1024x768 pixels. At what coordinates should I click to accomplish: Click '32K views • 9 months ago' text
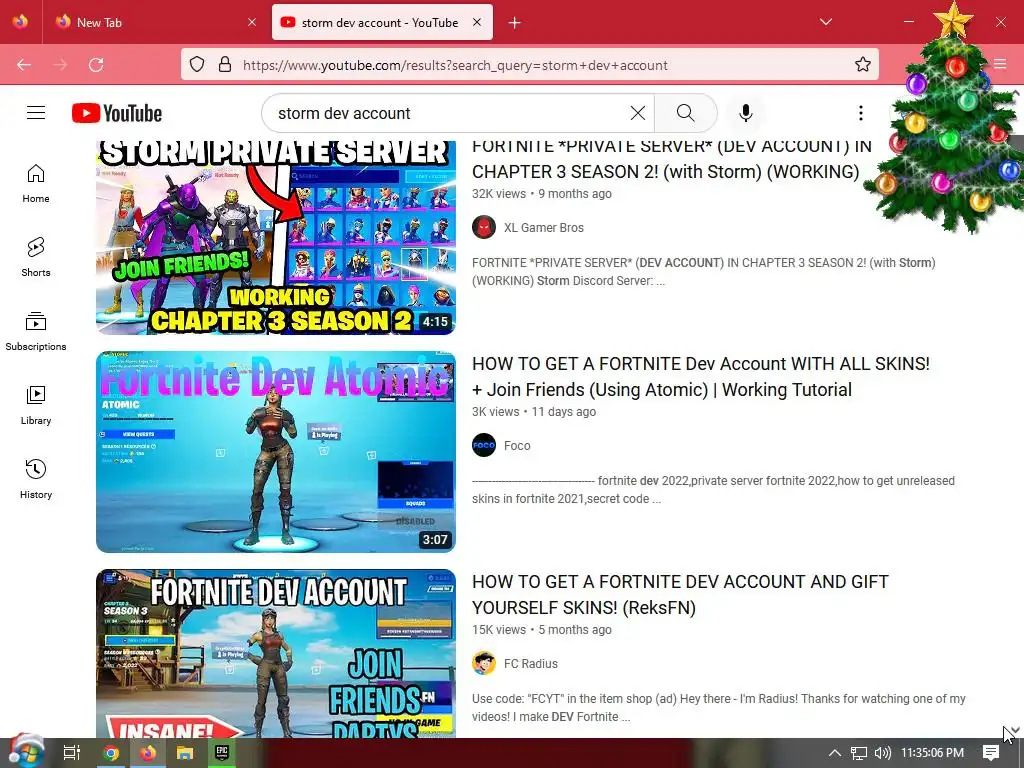(542, 194)
